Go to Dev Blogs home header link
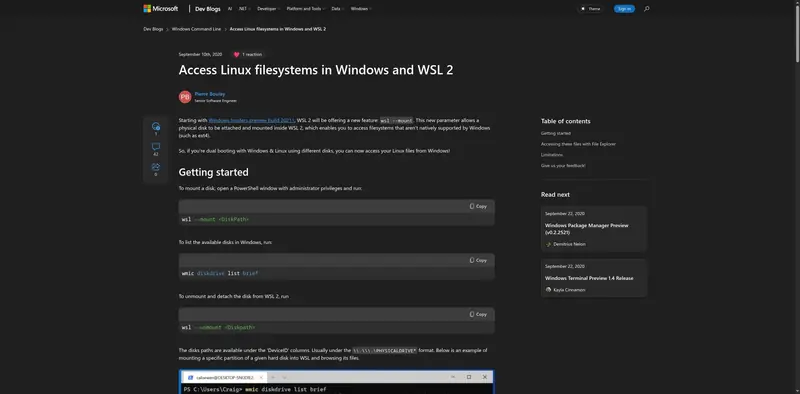The height and width of the screenshot is (394, 800). click(x=207, y=9)
